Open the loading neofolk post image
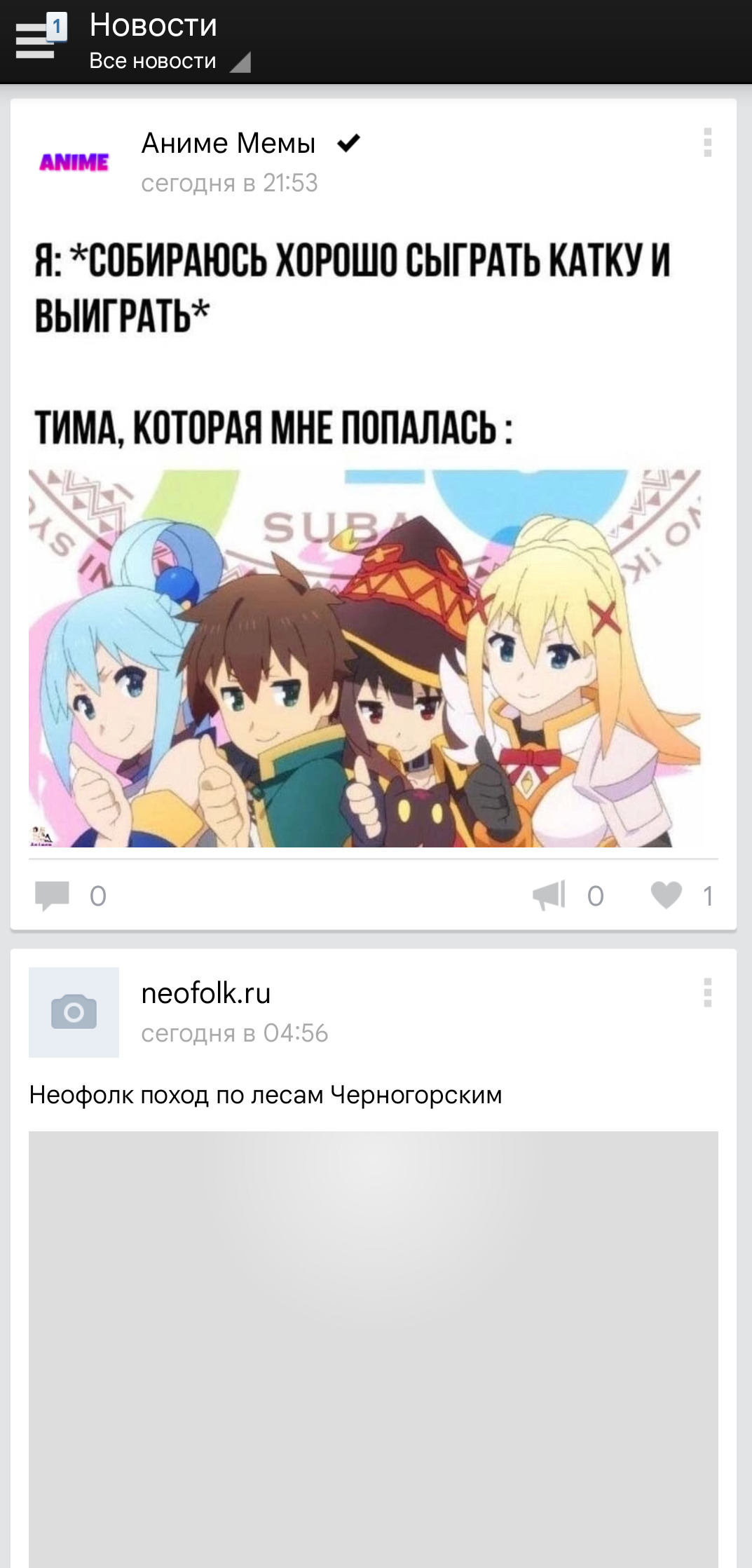Image resolution: width=752 pixels, height=1568 pixels. (x=374, y=1349)
